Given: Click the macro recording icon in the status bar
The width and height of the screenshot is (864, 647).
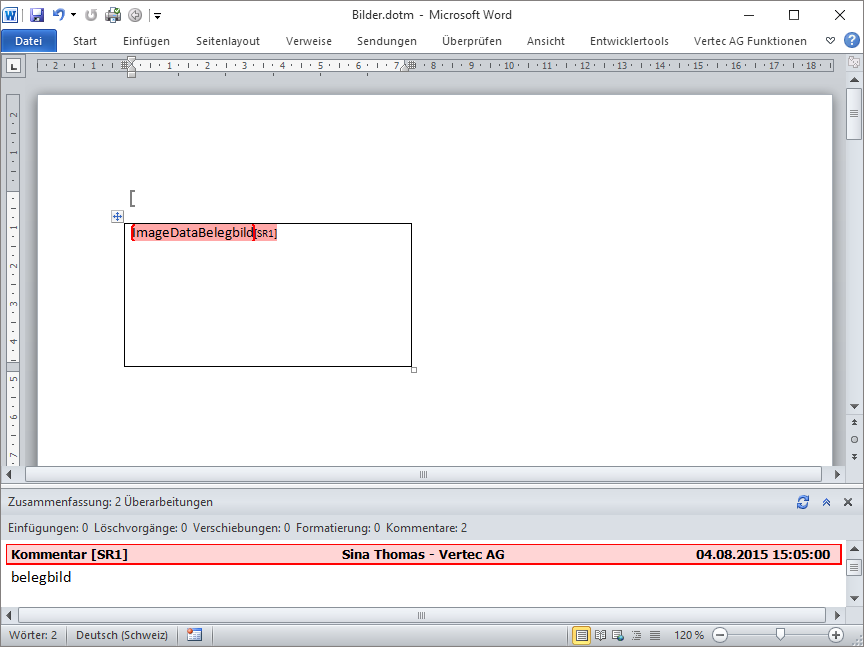Looking at the screenshot, I should tap(194, 635).
